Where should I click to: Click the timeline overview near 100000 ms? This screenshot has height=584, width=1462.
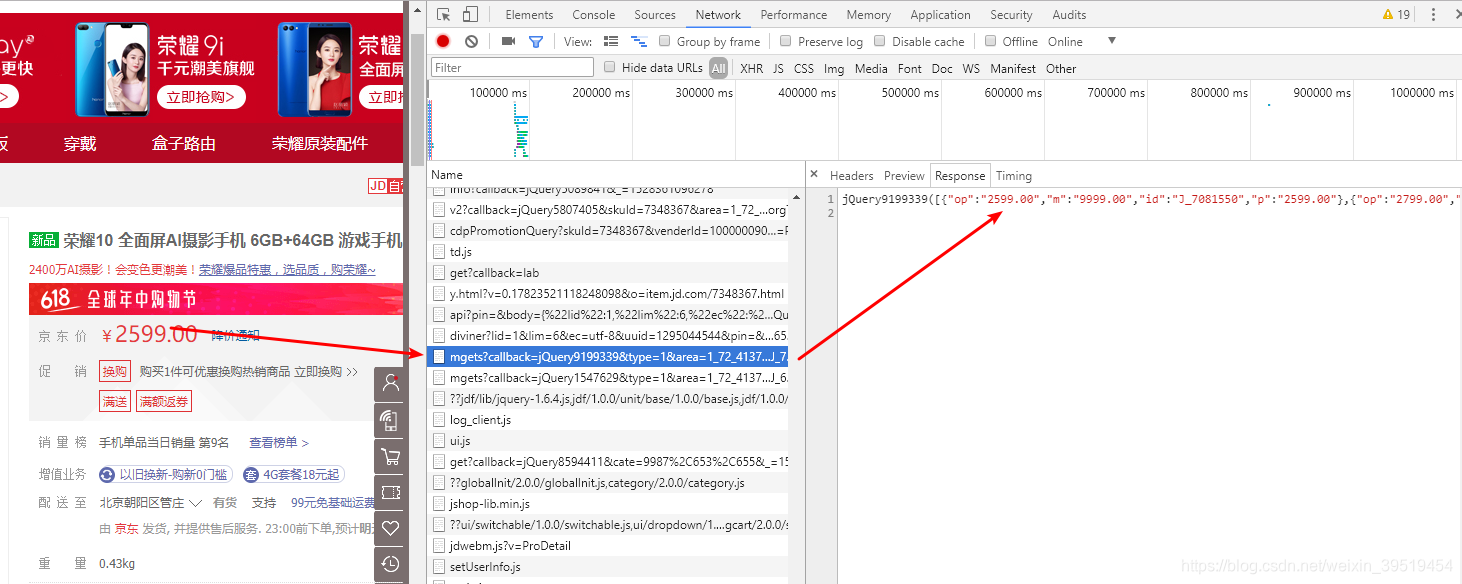click(498, 93)
